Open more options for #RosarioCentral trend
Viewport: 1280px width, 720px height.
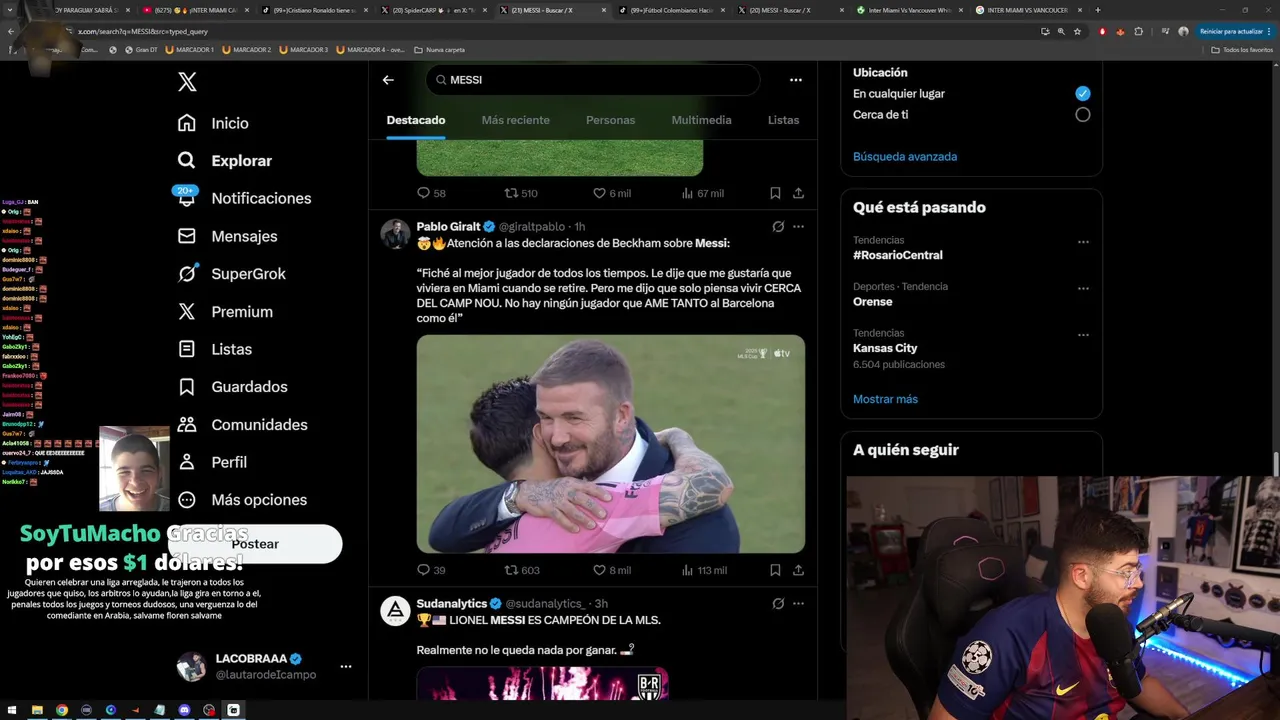(1083, 242)
